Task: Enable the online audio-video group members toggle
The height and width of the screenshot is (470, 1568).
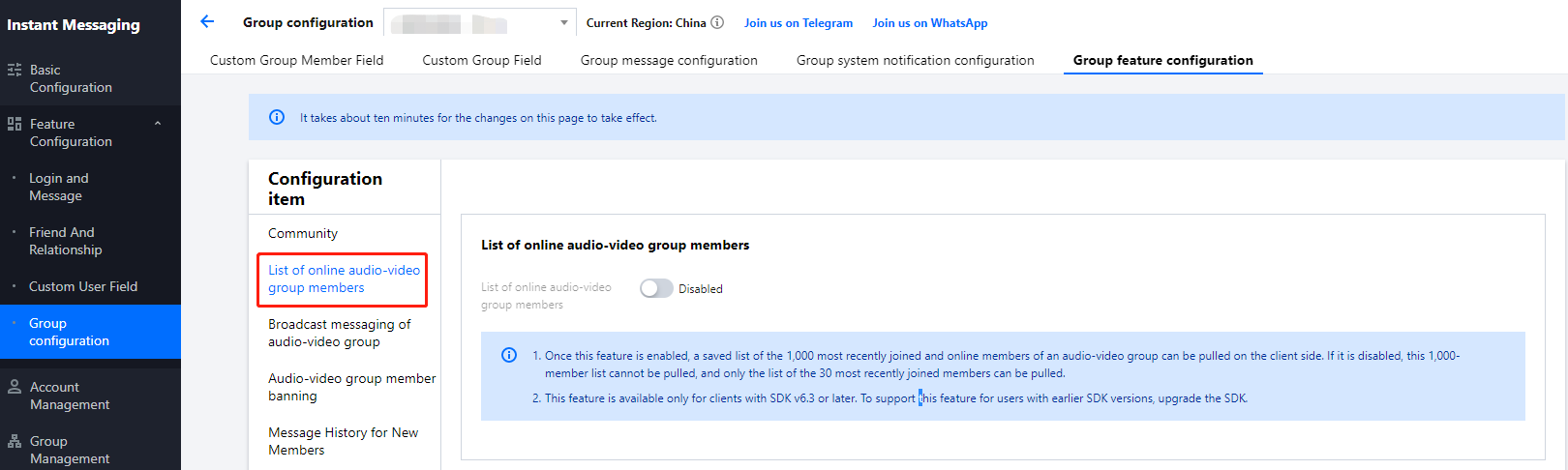Action: (x=656, y=288)
